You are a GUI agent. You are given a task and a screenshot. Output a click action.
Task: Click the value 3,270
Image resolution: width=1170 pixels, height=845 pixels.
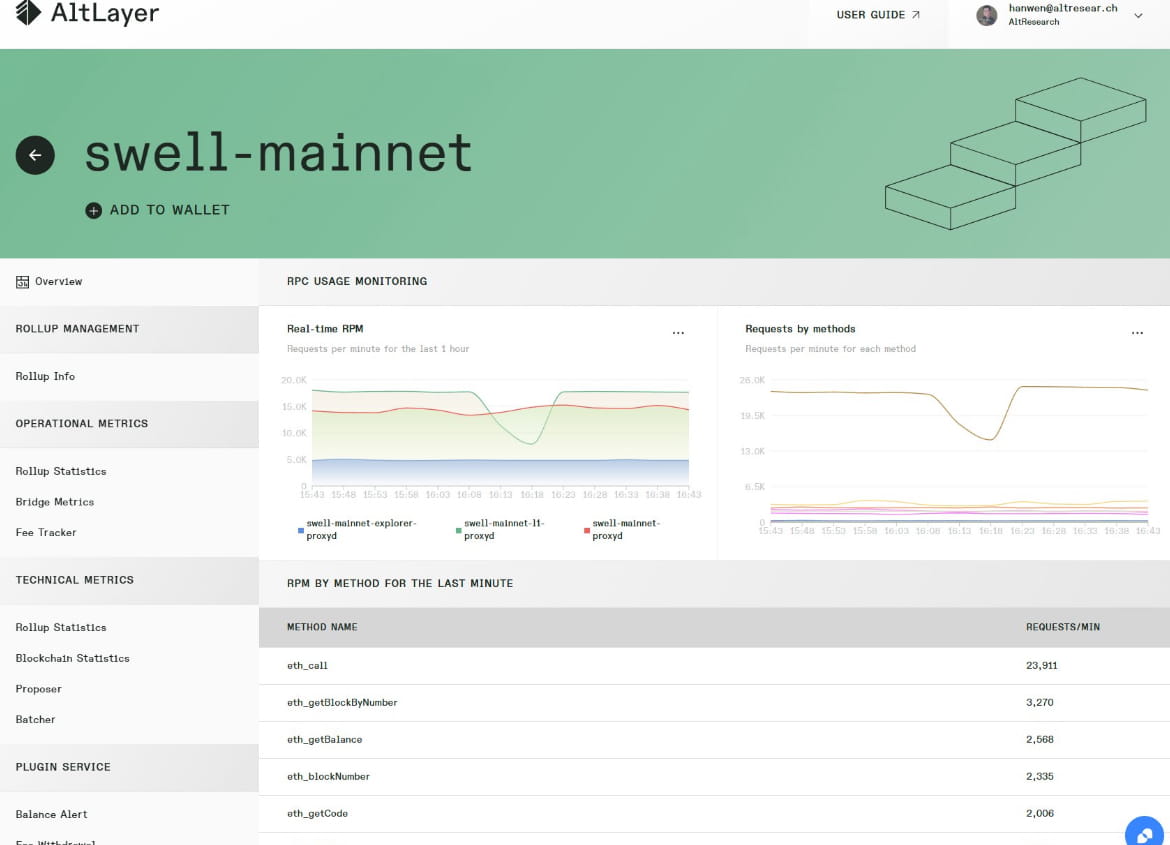[1039, 702]
